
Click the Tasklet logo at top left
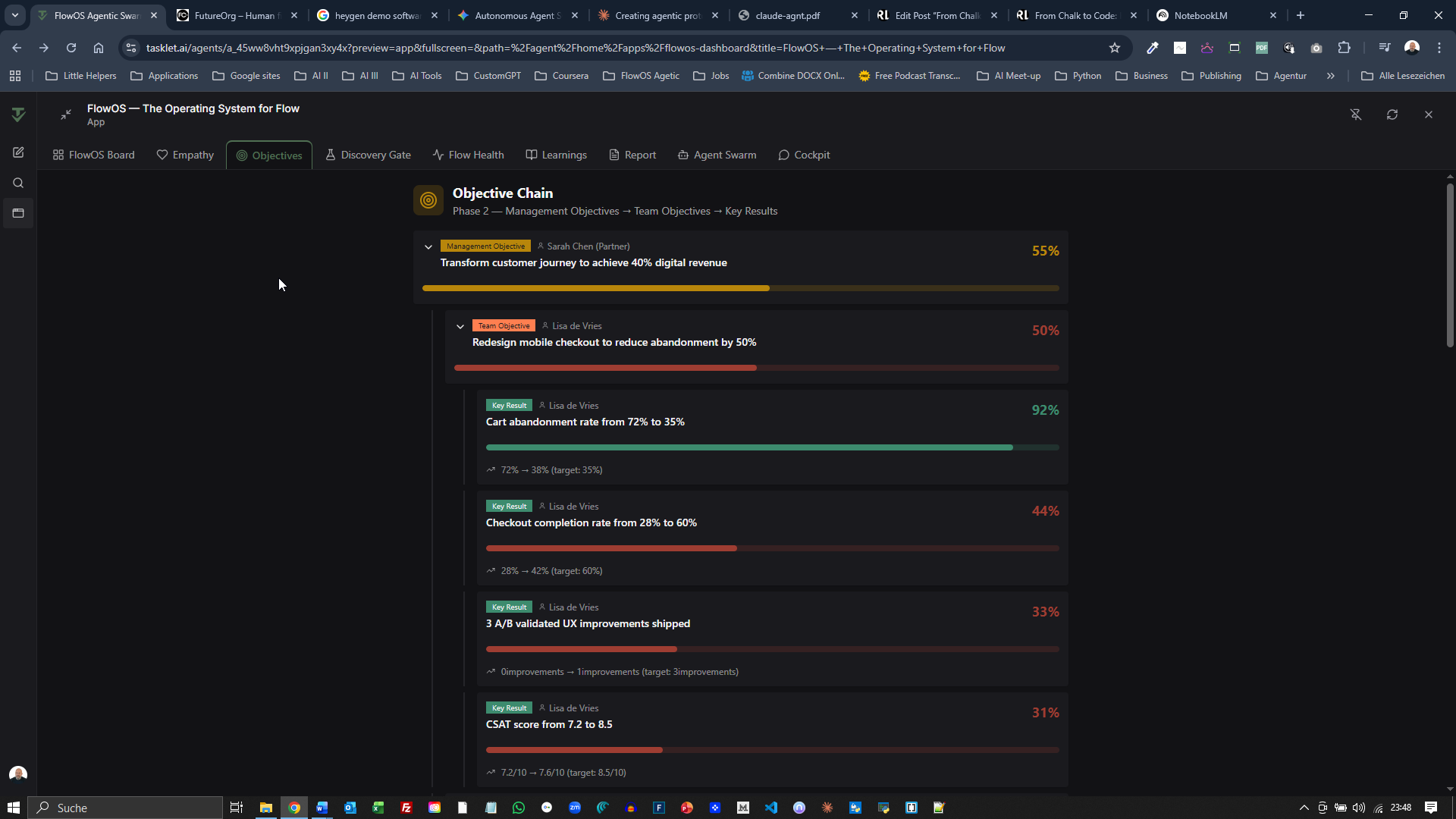18,115
